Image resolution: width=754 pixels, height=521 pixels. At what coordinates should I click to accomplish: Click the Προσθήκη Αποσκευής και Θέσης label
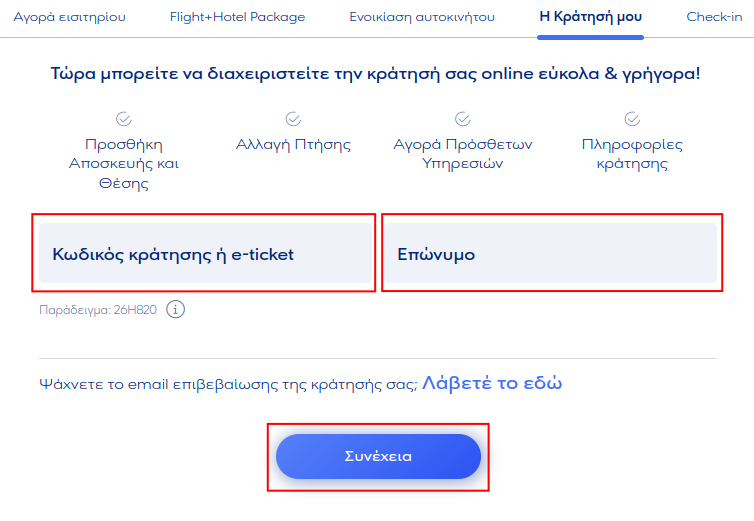click(x=124, y=165)
